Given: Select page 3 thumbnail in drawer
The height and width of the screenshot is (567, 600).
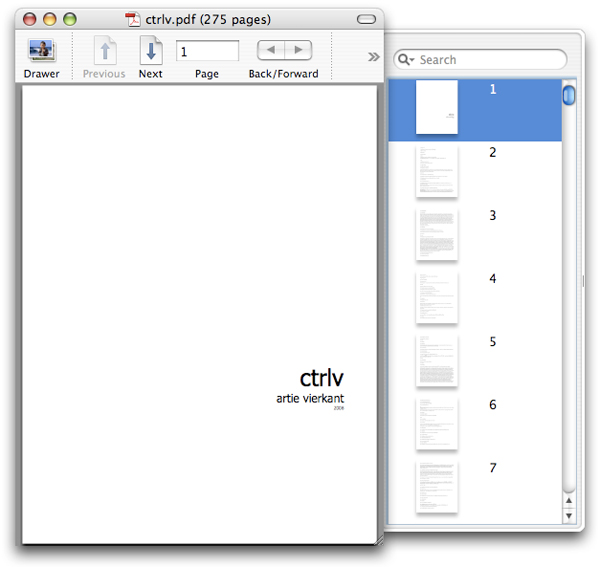Looking at the screenshot, I should pos(437,234).
